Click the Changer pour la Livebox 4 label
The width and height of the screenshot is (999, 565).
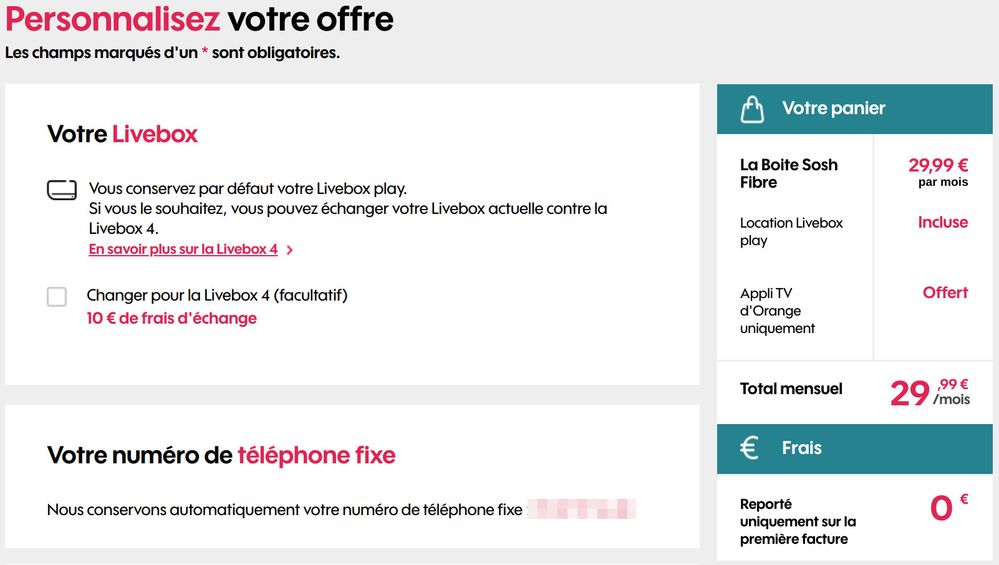(217, 295)
